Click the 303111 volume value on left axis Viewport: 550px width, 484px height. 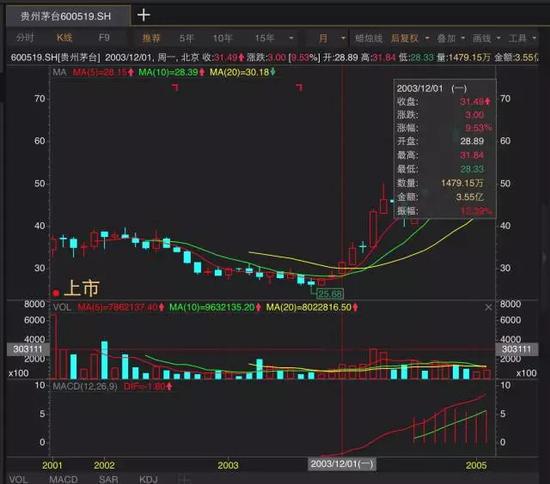click(28, 349)
